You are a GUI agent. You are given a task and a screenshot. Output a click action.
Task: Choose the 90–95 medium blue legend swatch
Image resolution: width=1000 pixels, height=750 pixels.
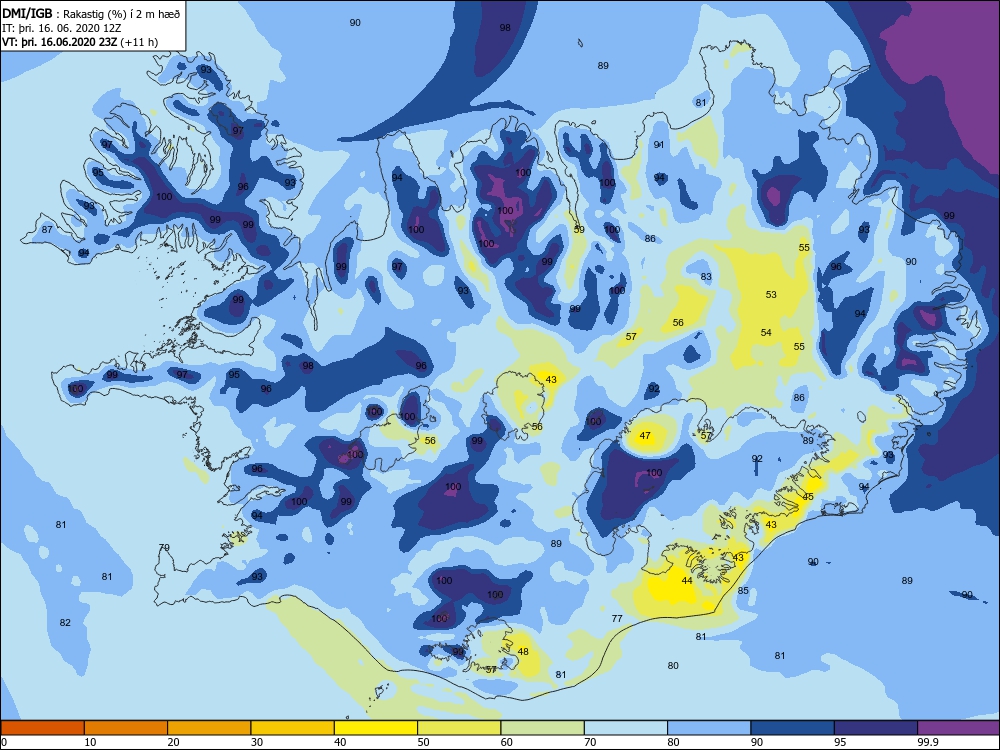[x=793, y=728]
